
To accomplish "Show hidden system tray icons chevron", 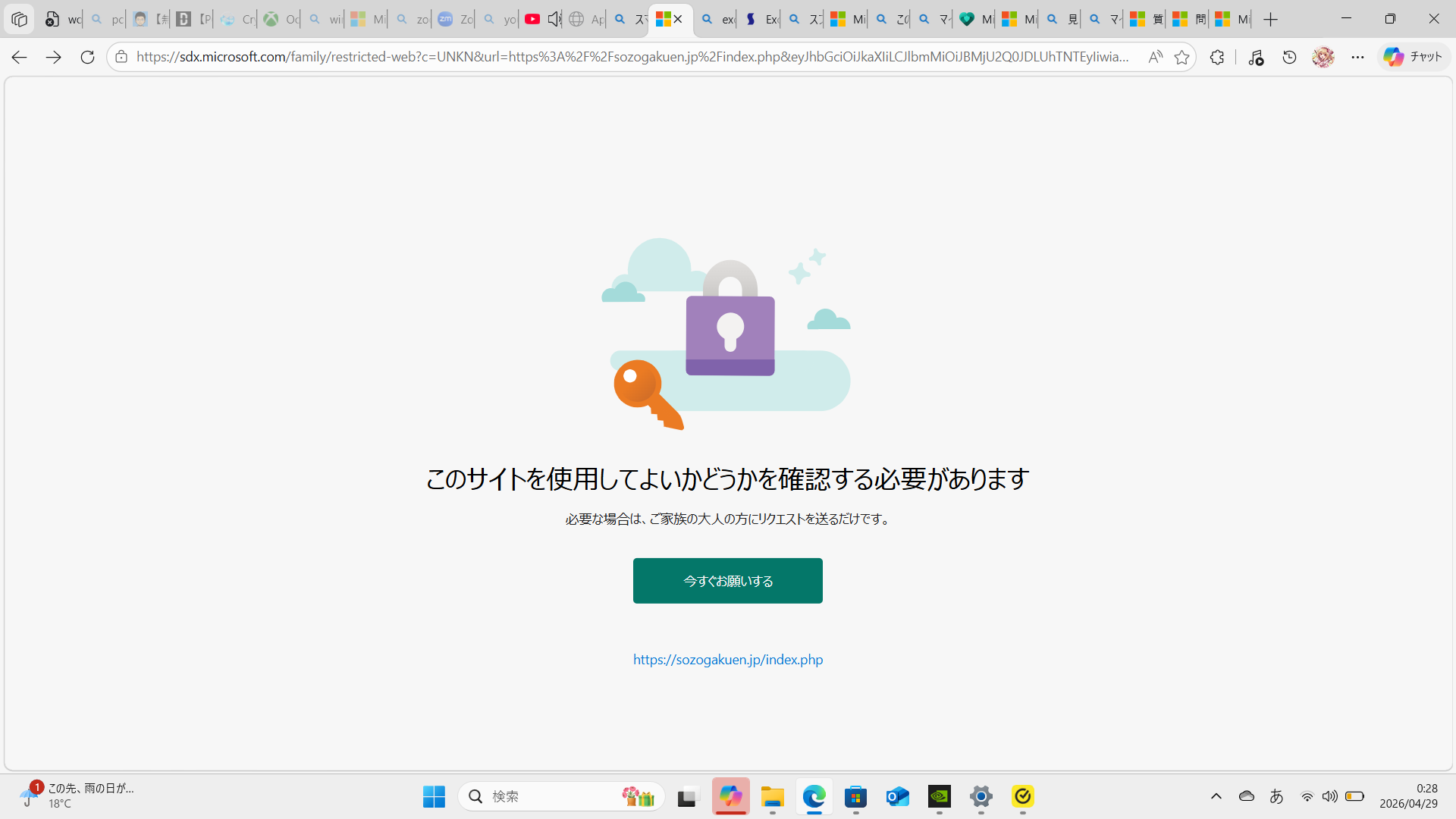I will [x=1216, y=796].
